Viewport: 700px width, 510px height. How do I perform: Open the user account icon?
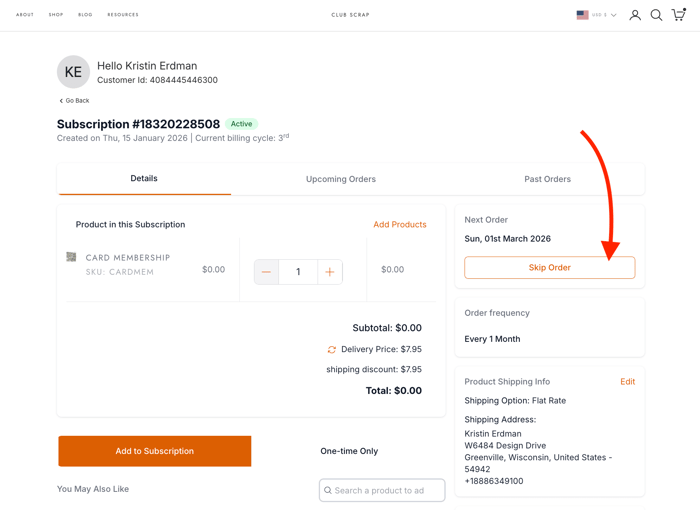tap(635, 15)
